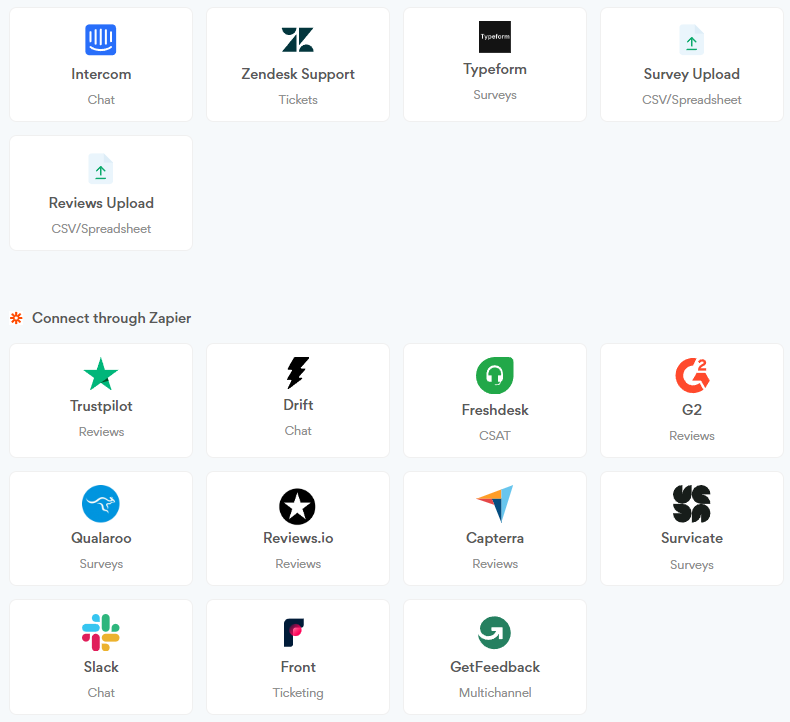Click the Intercom logo icon
790x722 pixels.
[x=101, y=39]
